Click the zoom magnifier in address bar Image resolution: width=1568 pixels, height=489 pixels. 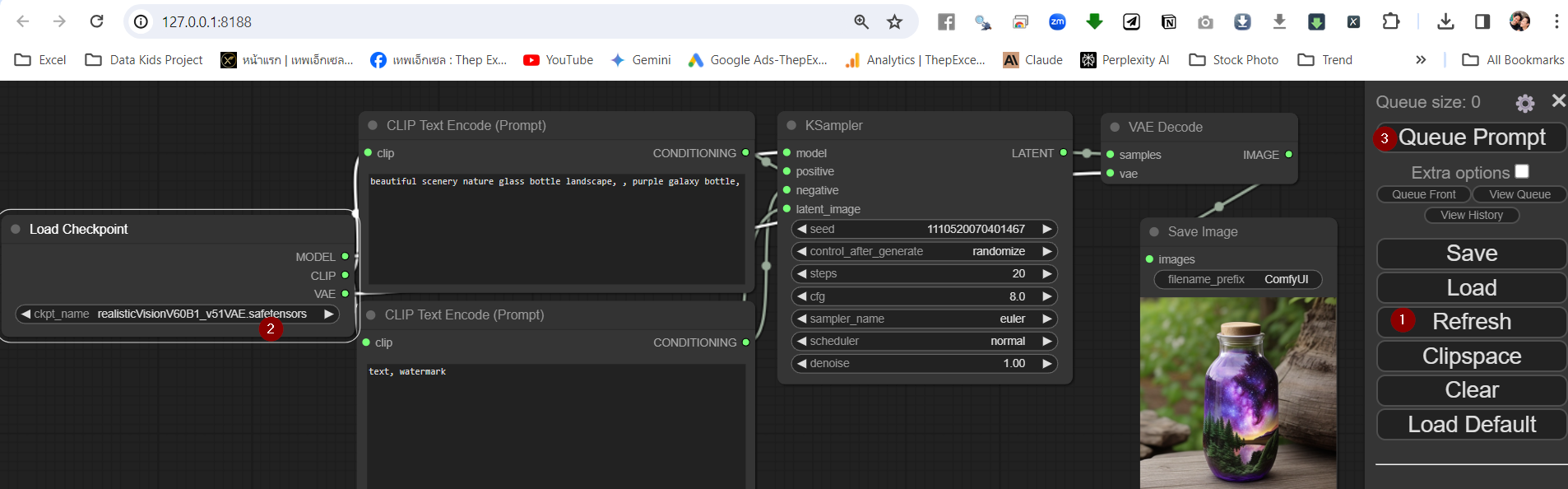coord(861,22)
